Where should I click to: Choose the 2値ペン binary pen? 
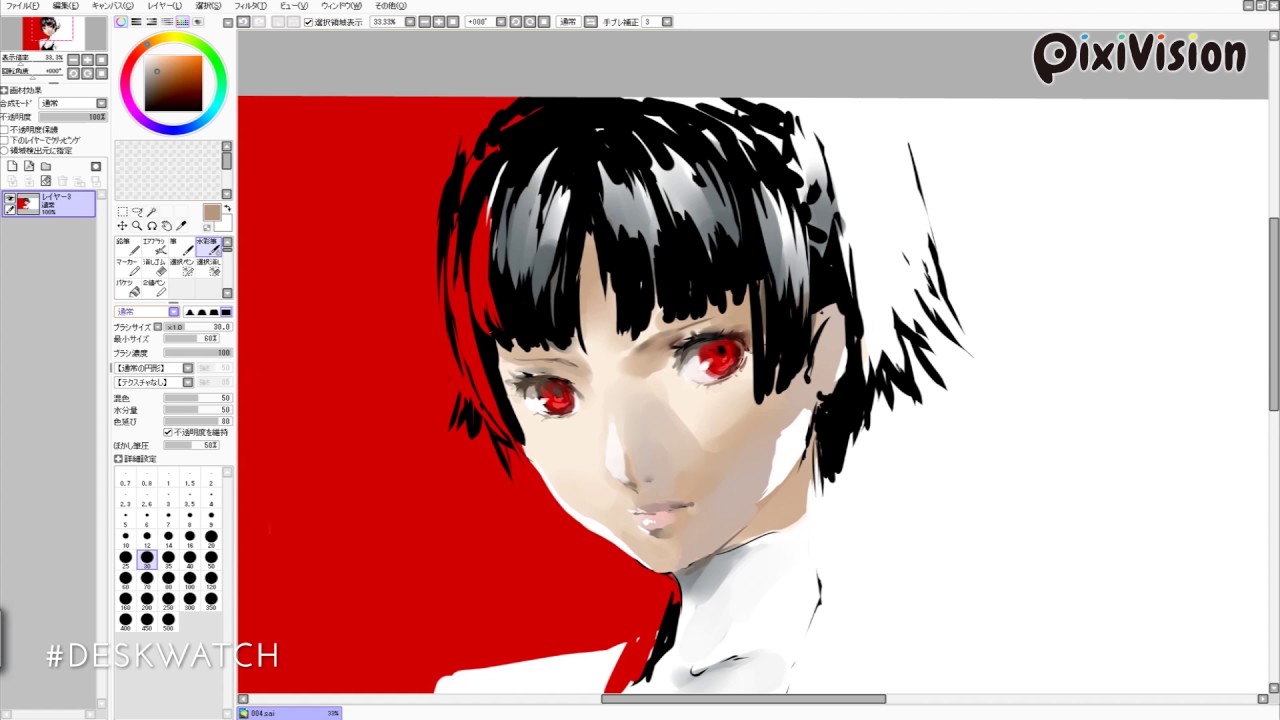(x=154, y=288)
